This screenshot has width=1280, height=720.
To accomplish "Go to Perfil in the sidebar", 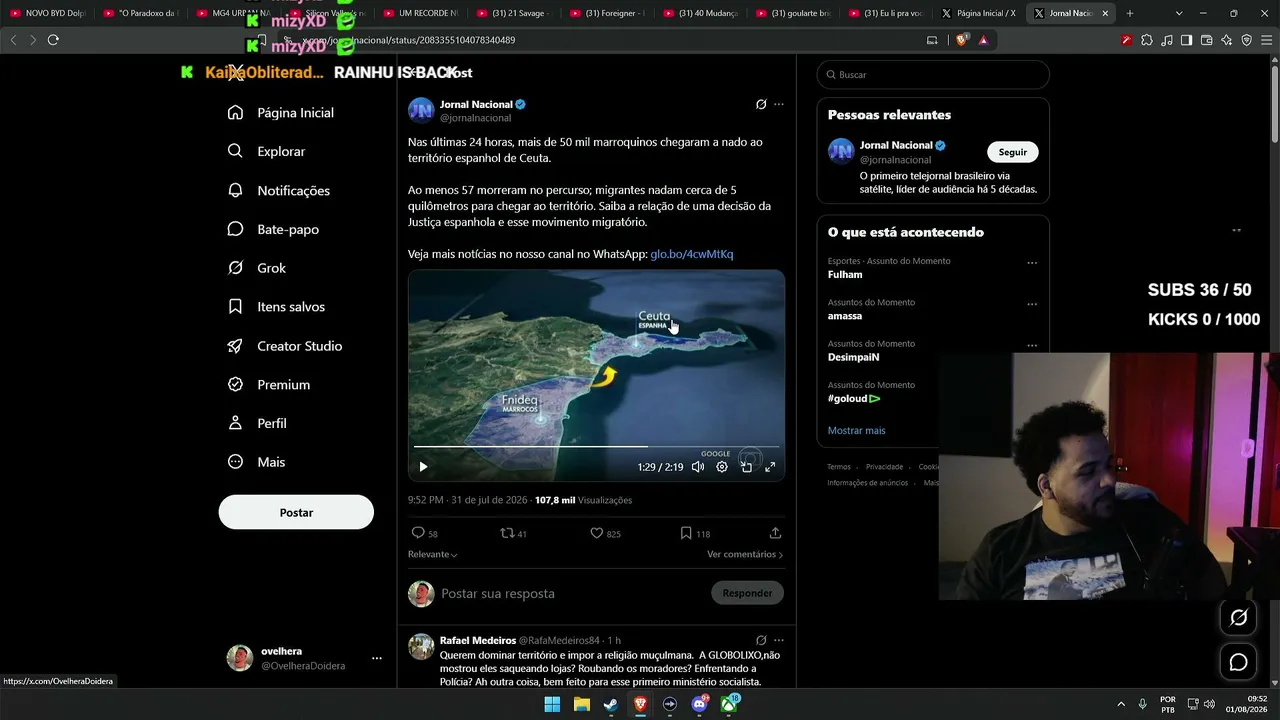I will coord(257,424).
